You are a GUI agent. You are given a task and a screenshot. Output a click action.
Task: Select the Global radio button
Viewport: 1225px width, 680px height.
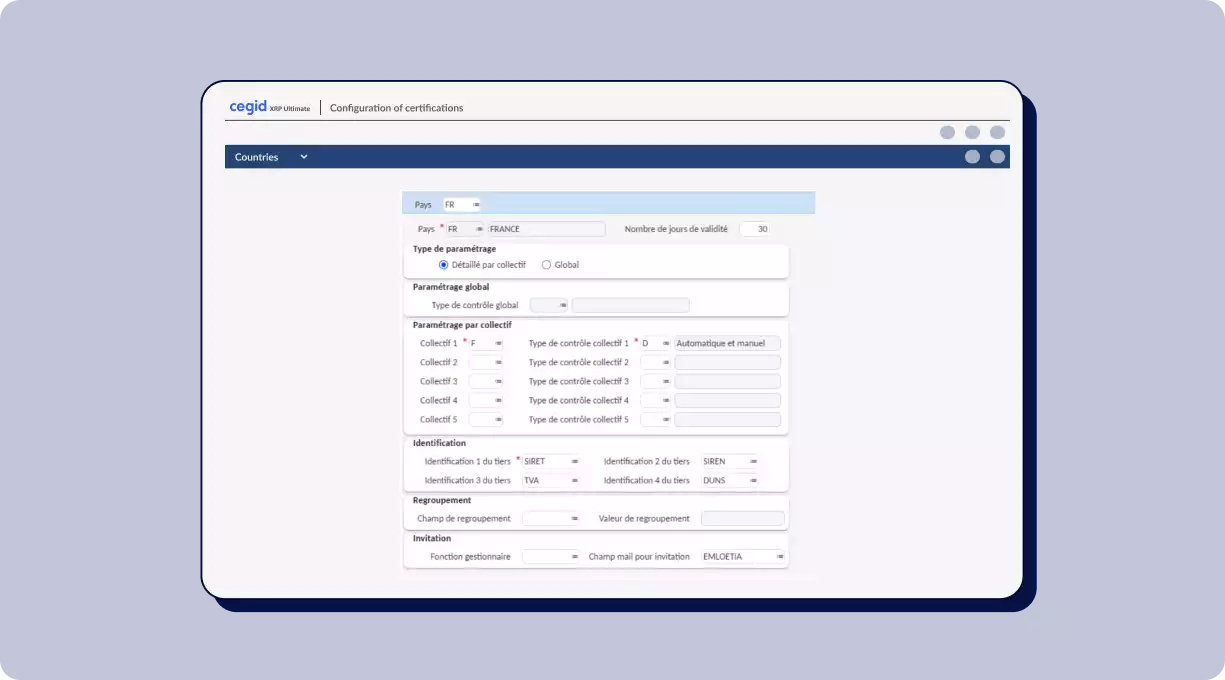546,265
